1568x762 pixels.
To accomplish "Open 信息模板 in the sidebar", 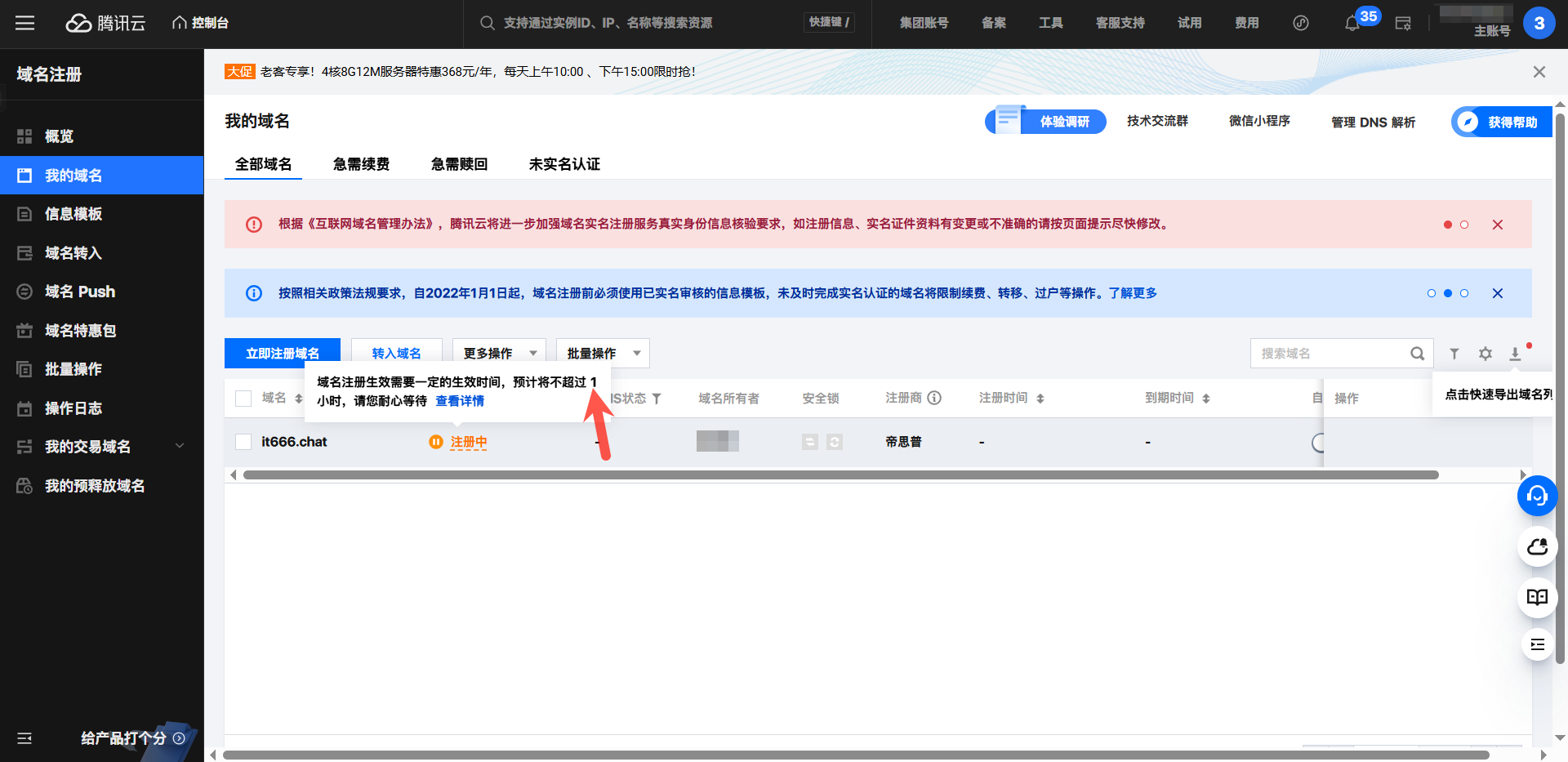I will point(102,214).
